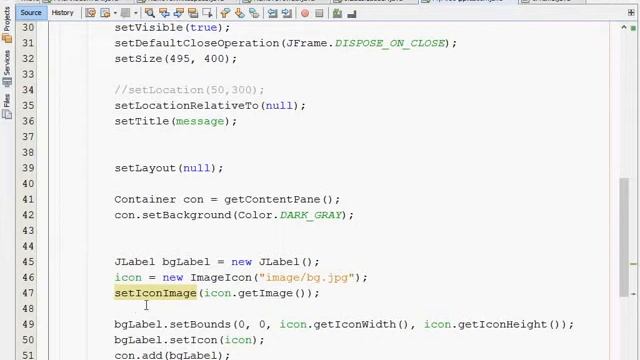640x360 pixels.
Task: Go to Previous Bookmark icon
Action: (225, 13)
